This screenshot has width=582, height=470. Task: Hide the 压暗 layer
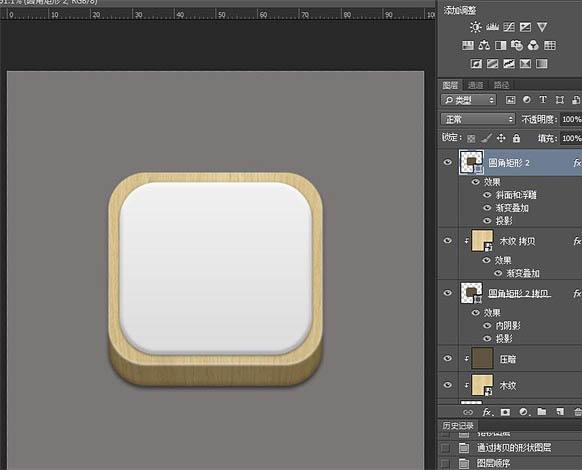(x=448, y=358)
